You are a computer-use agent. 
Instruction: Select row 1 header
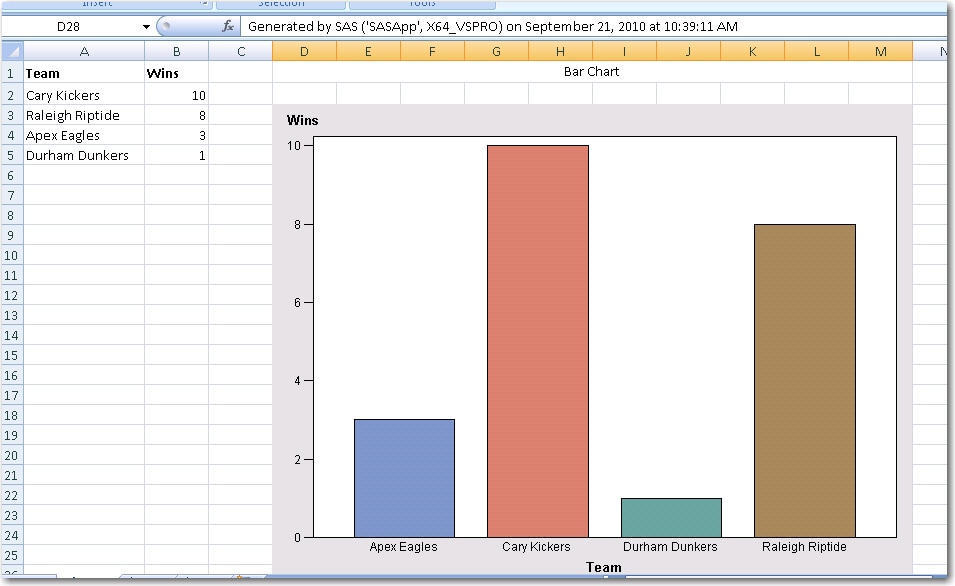point(11,74)
